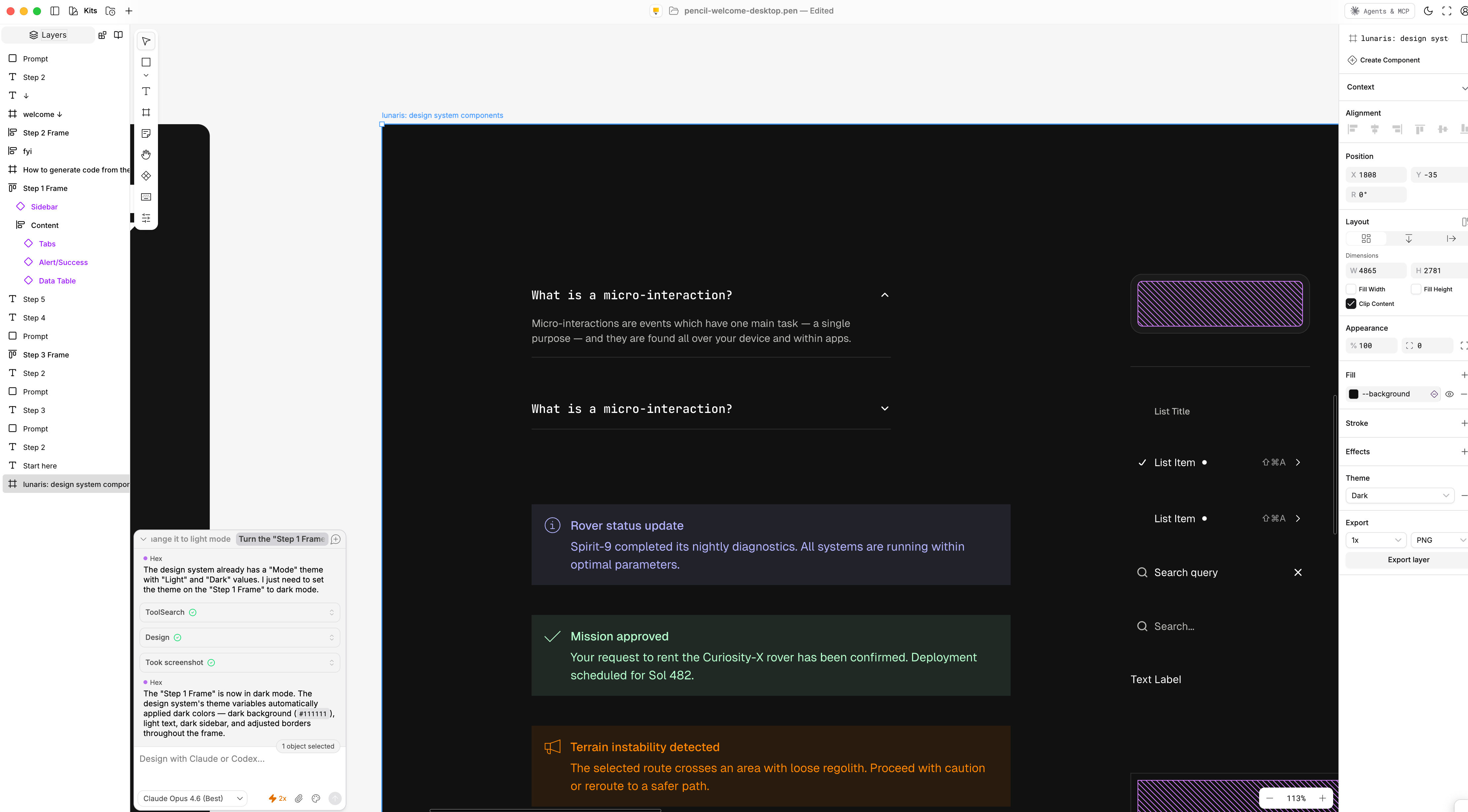Switch to dark mode moon icon

coord(1428,11)
